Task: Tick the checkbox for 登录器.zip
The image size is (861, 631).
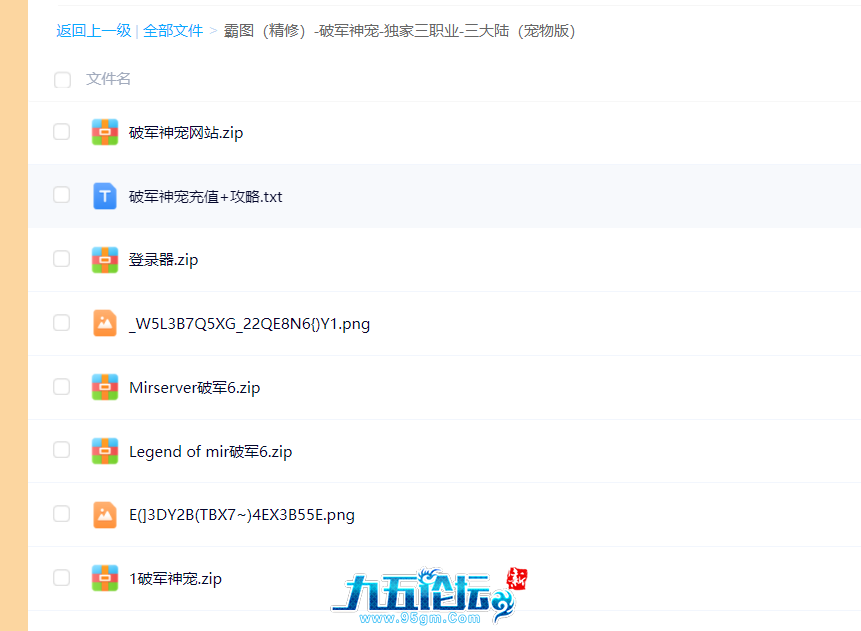Action: (x=62, y=259)
